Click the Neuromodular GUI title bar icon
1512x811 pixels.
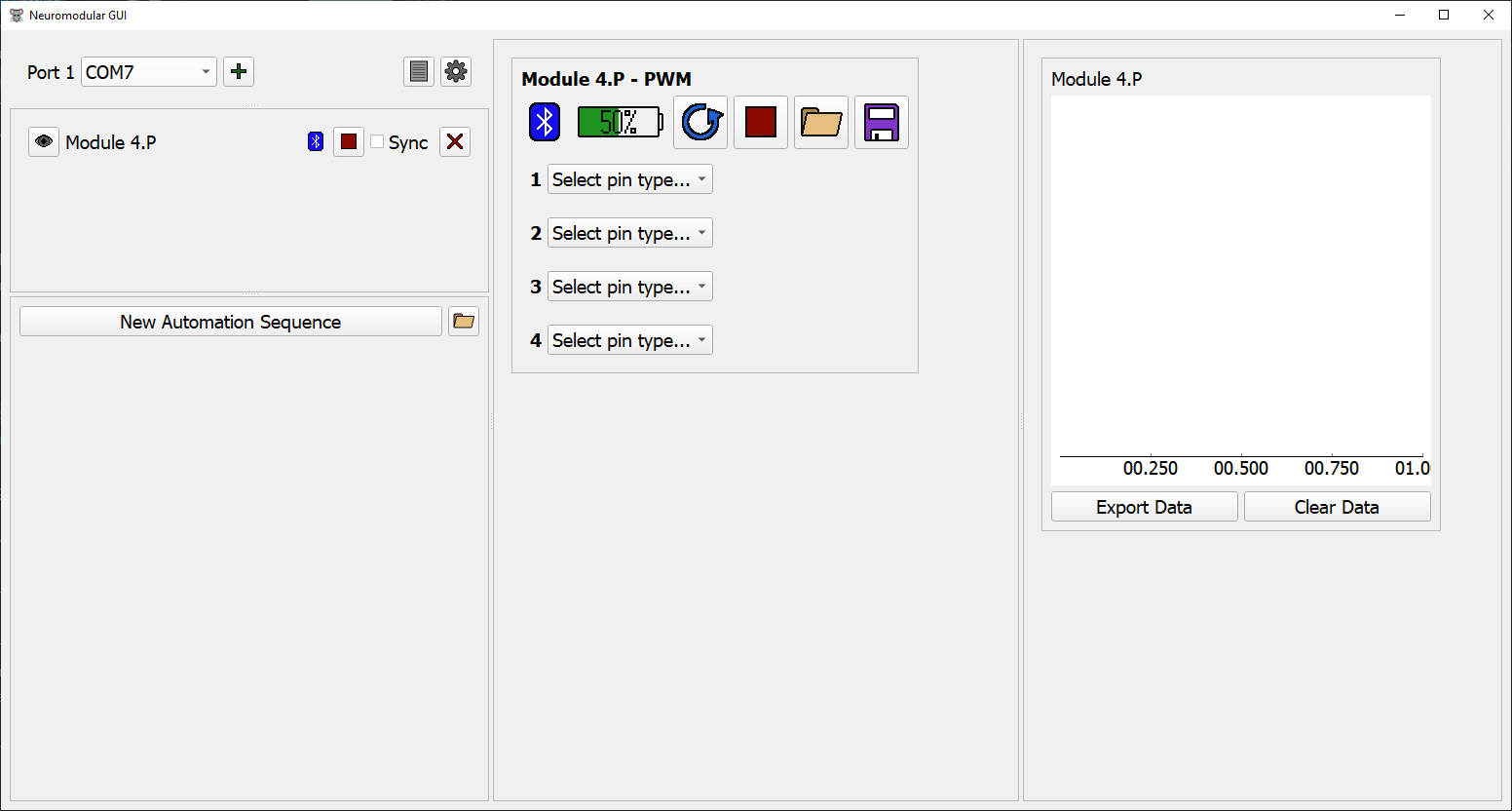17,15
